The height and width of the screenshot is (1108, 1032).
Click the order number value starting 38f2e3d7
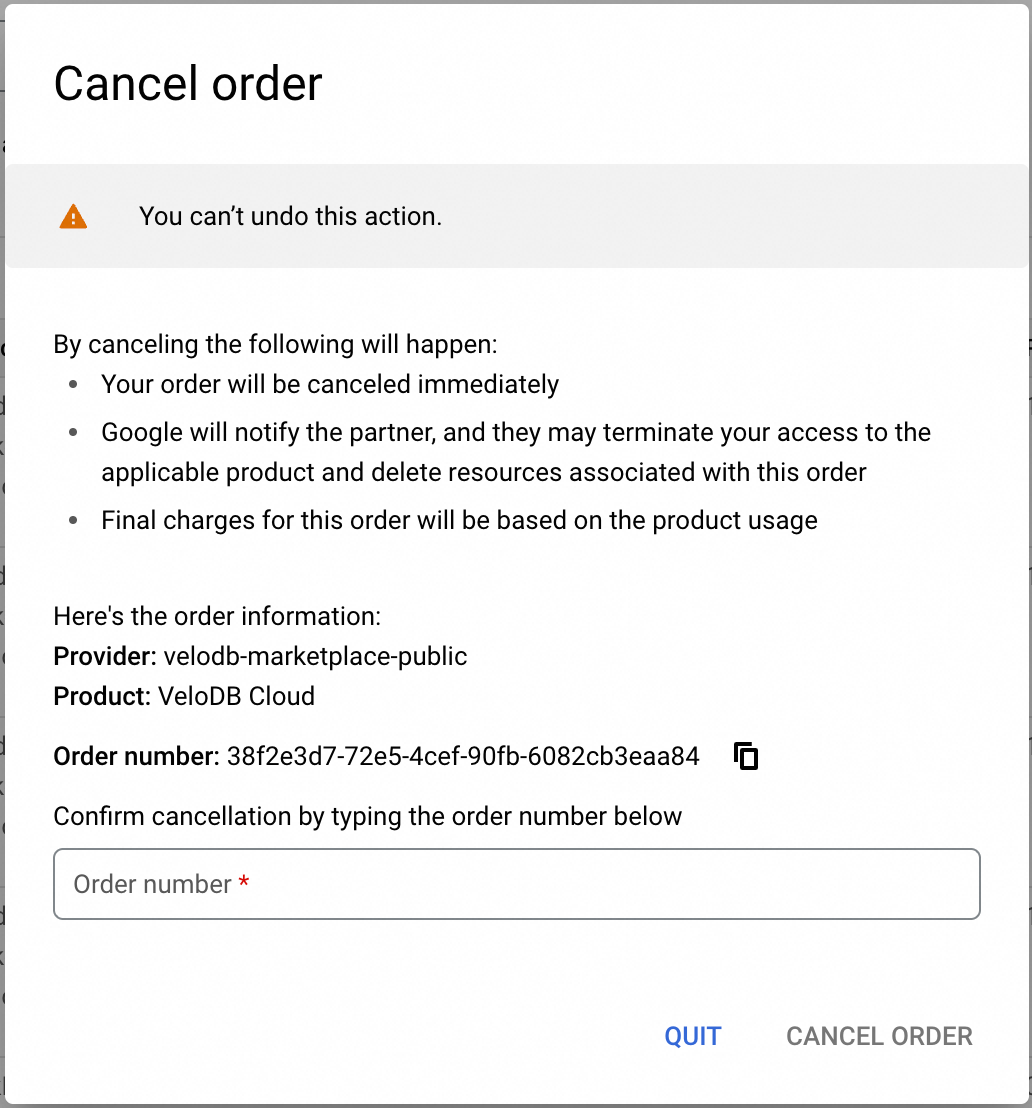[x=463, y=756]
